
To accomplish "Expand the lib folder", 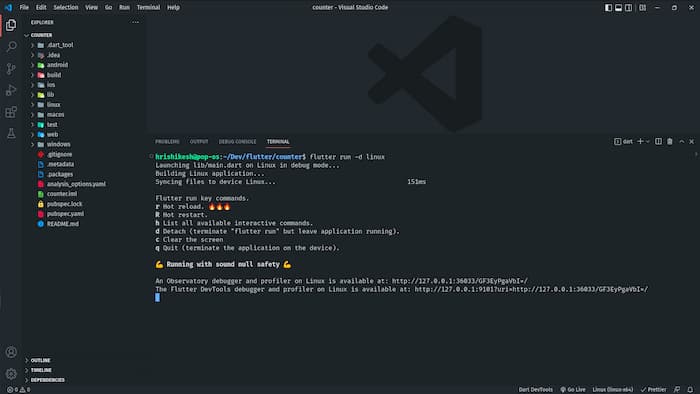I will coord(50,95).
